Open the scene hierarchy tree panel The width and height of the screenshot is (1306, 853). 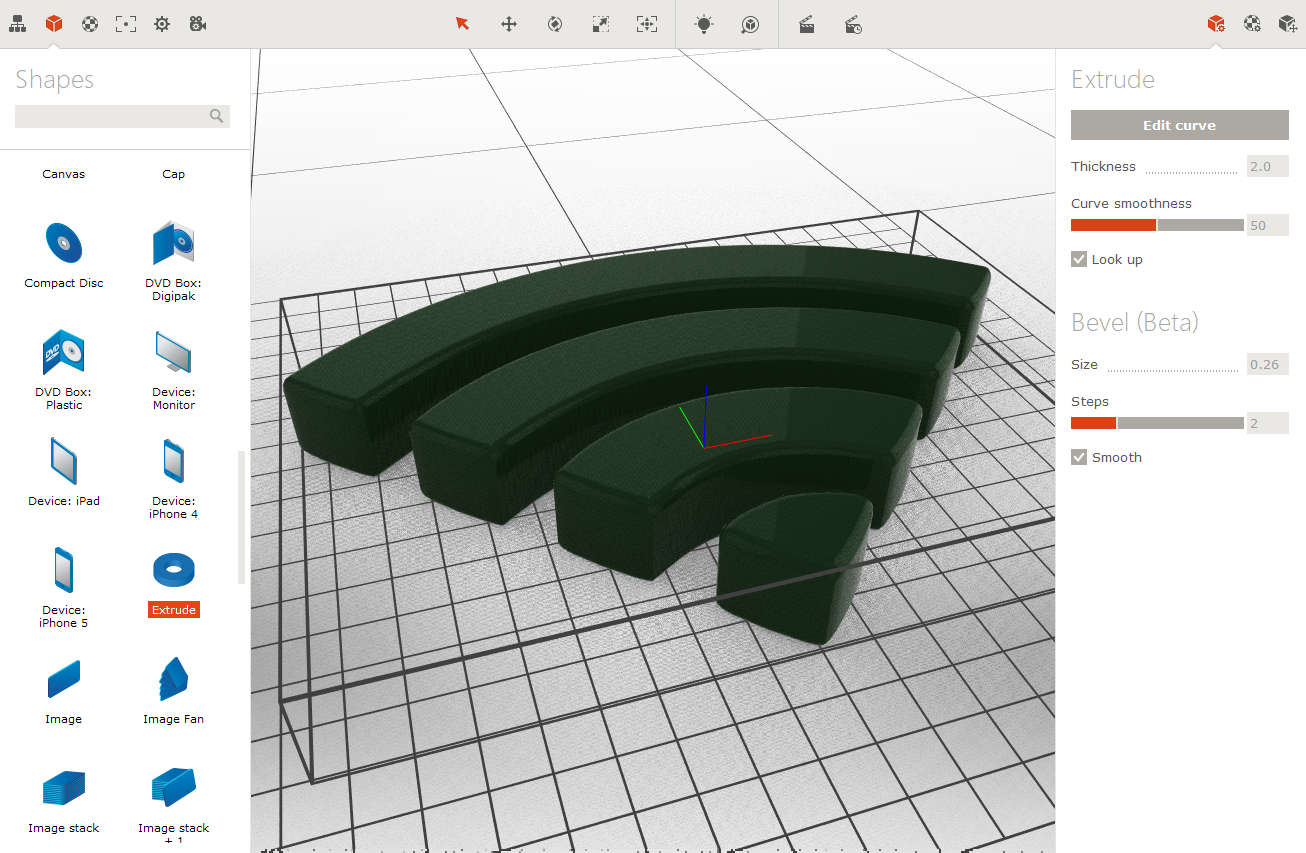click(18, 23)
